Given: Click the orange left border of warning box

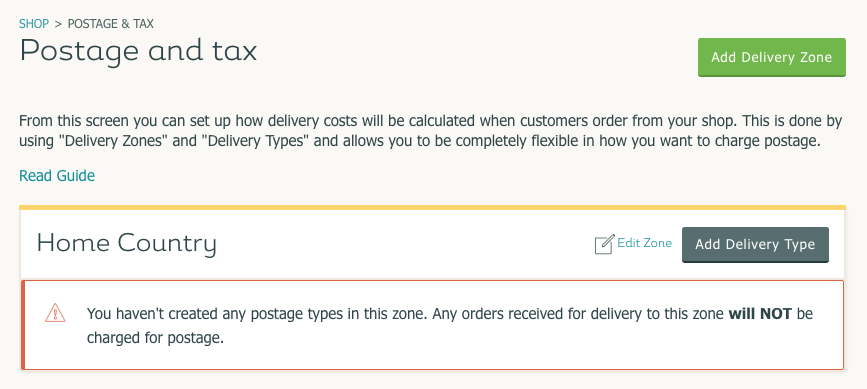Looking at the screenshot, I should click(23, 325).
